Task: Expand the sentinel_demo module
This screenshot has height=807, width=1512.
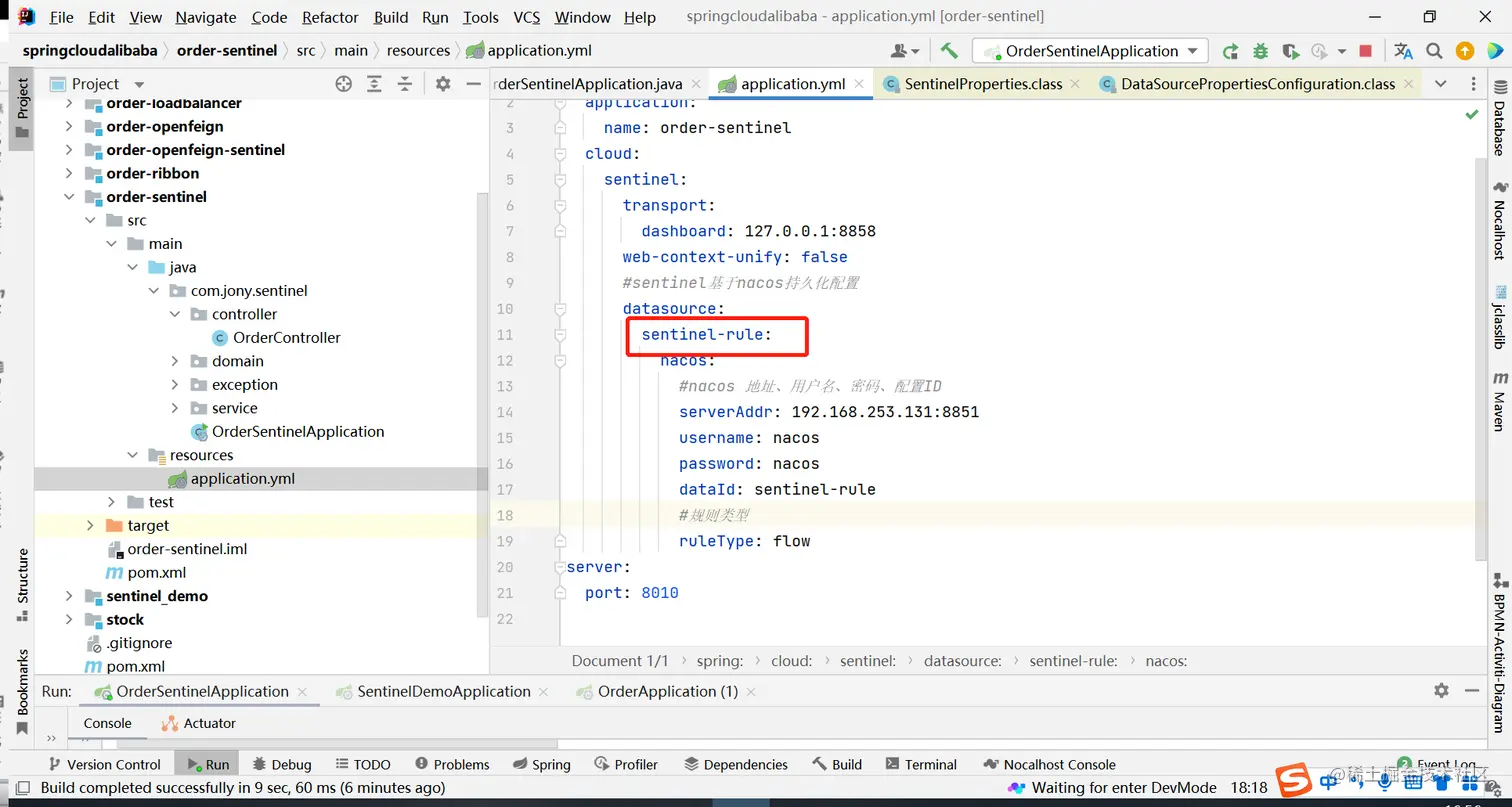Action: click(69, 596)
